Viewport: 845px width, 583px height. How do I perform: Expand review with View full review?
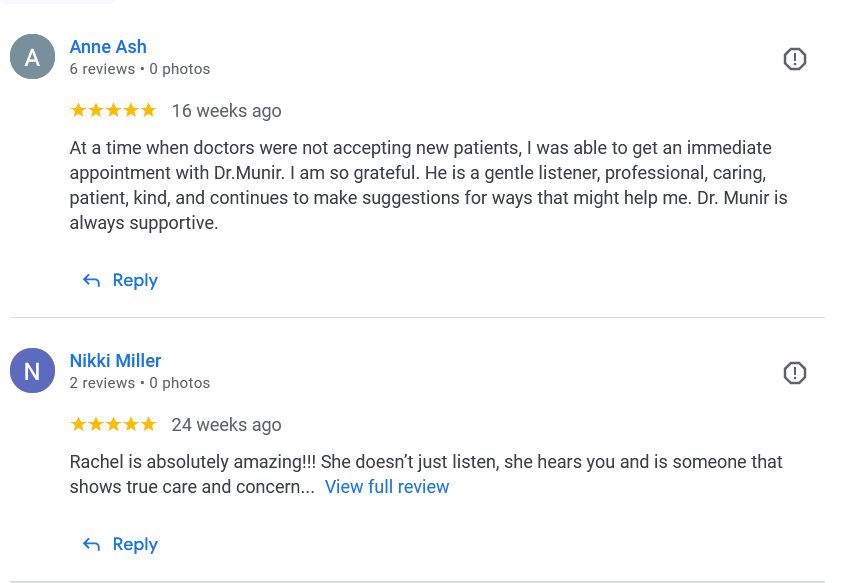(387, 487)
